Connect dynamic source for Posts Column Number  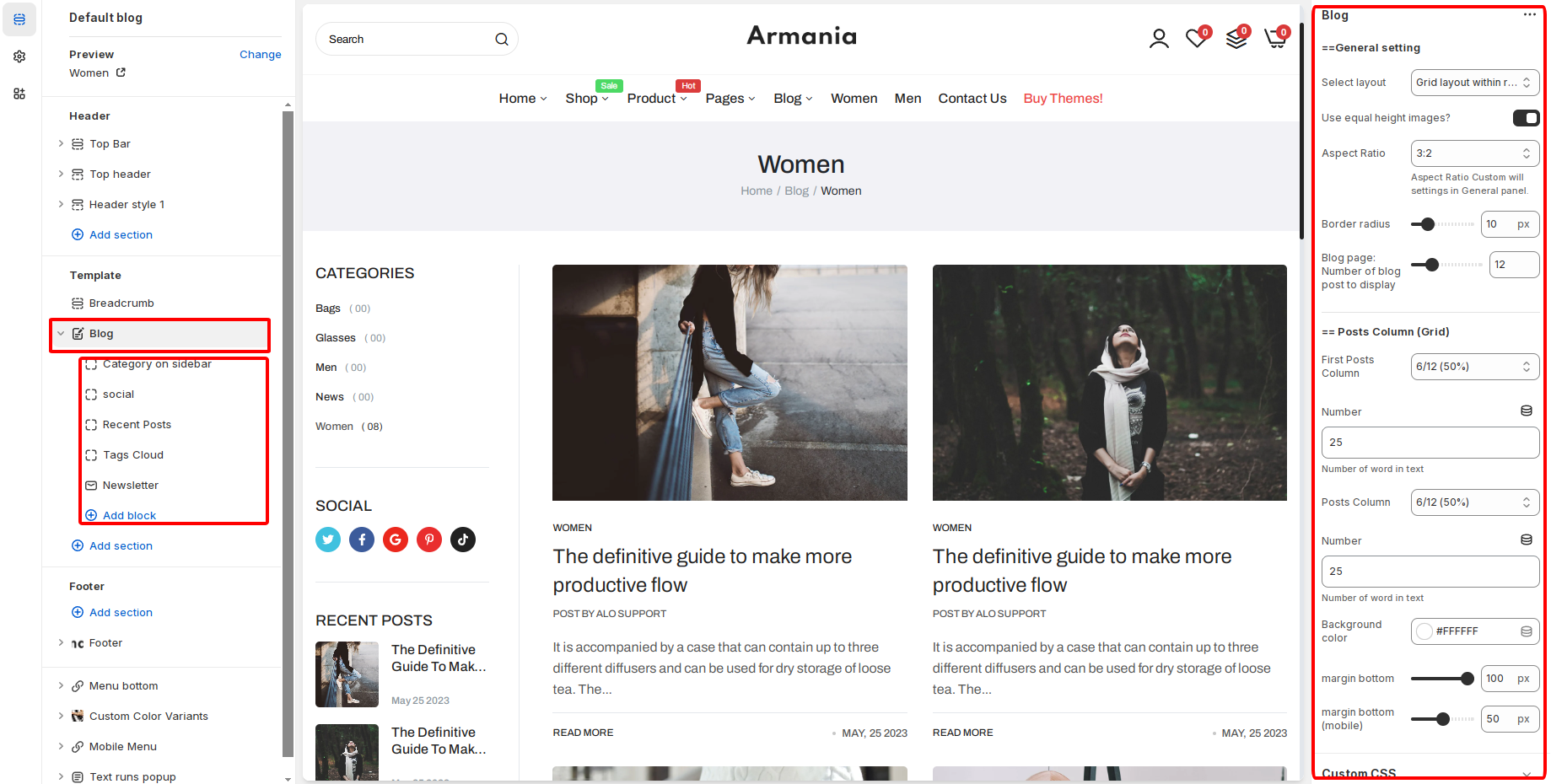(1527, 540)
